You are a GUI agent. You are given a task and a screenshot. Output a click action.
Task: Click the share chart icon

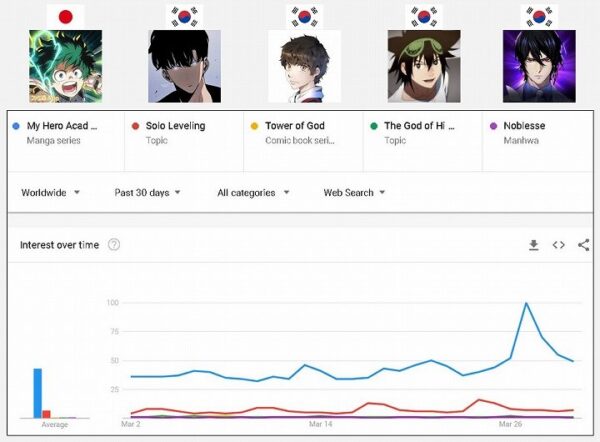[584, 245]
